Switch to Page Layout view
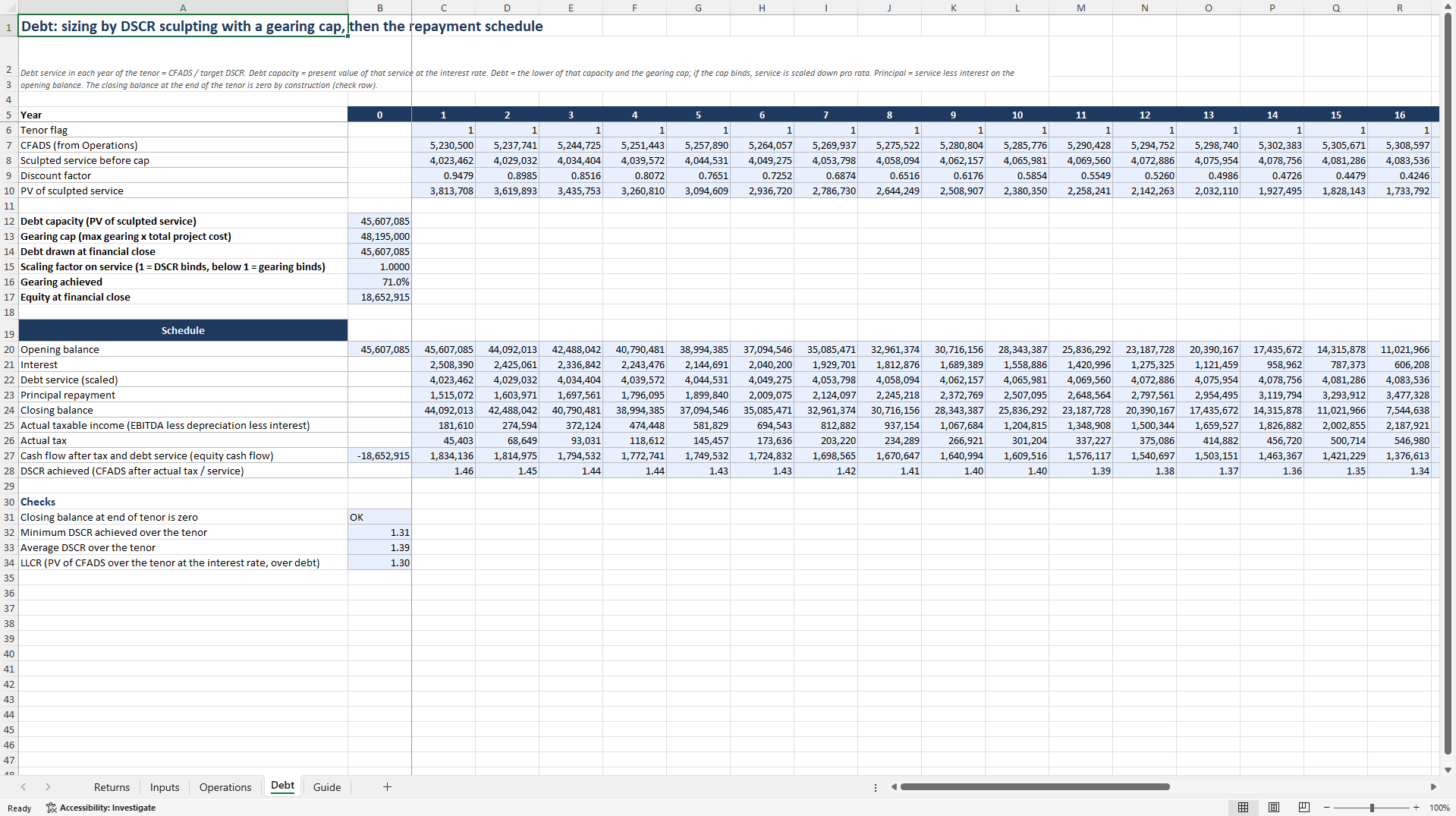The height and width of the screenshot is (816, 1456). [x=1274, y=808]
